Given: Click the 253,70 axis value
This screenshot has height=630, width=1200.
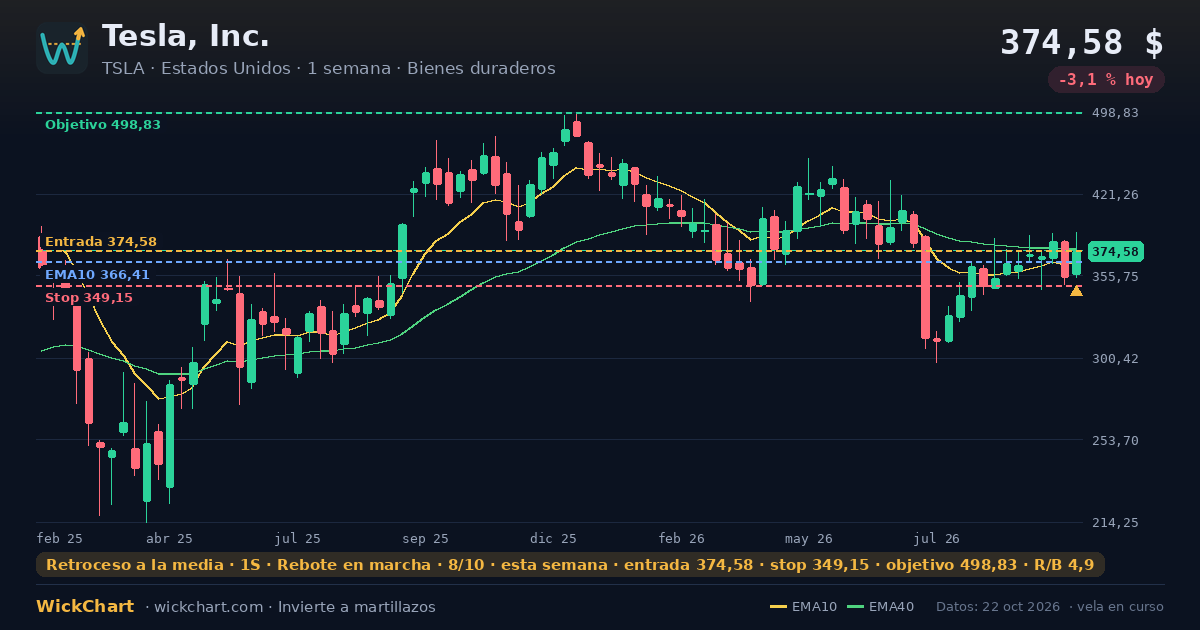Looking at the screenshot, I should tap(1116, 440).
